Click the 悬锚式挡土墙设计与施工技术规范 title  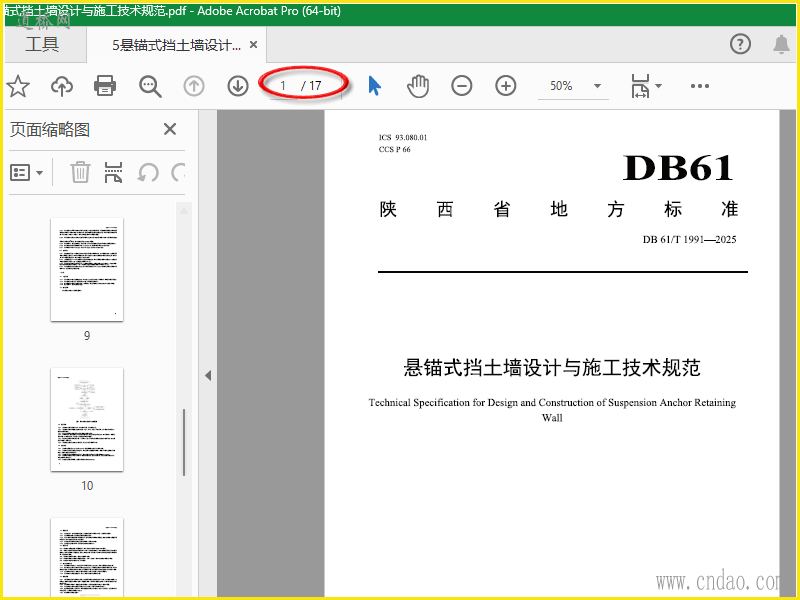tap(552, 367)
